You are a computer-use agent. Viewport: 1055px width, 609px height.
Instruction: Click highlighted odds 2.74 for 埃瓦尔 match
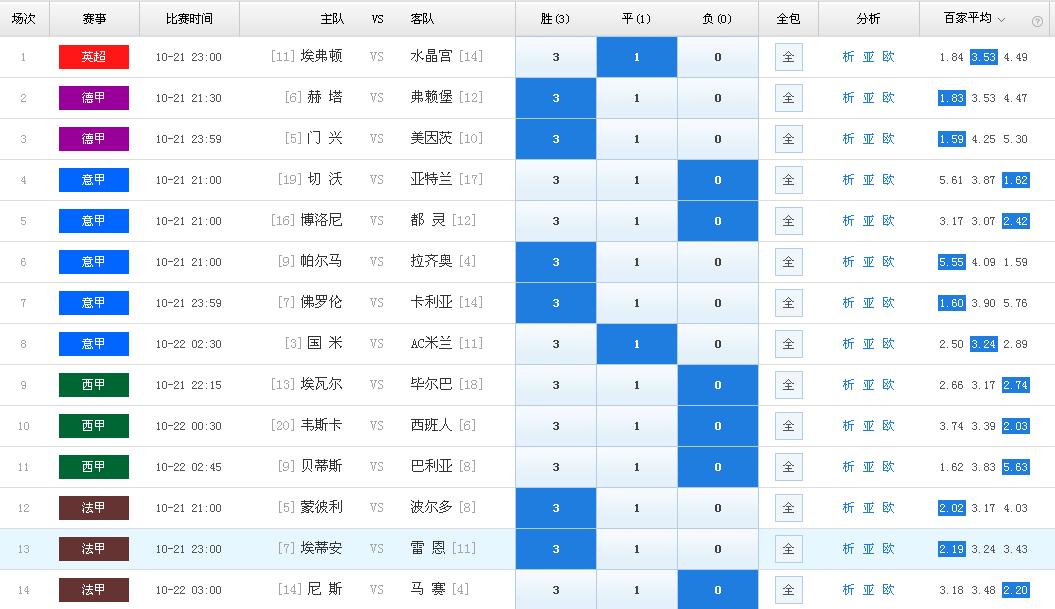1015,385
